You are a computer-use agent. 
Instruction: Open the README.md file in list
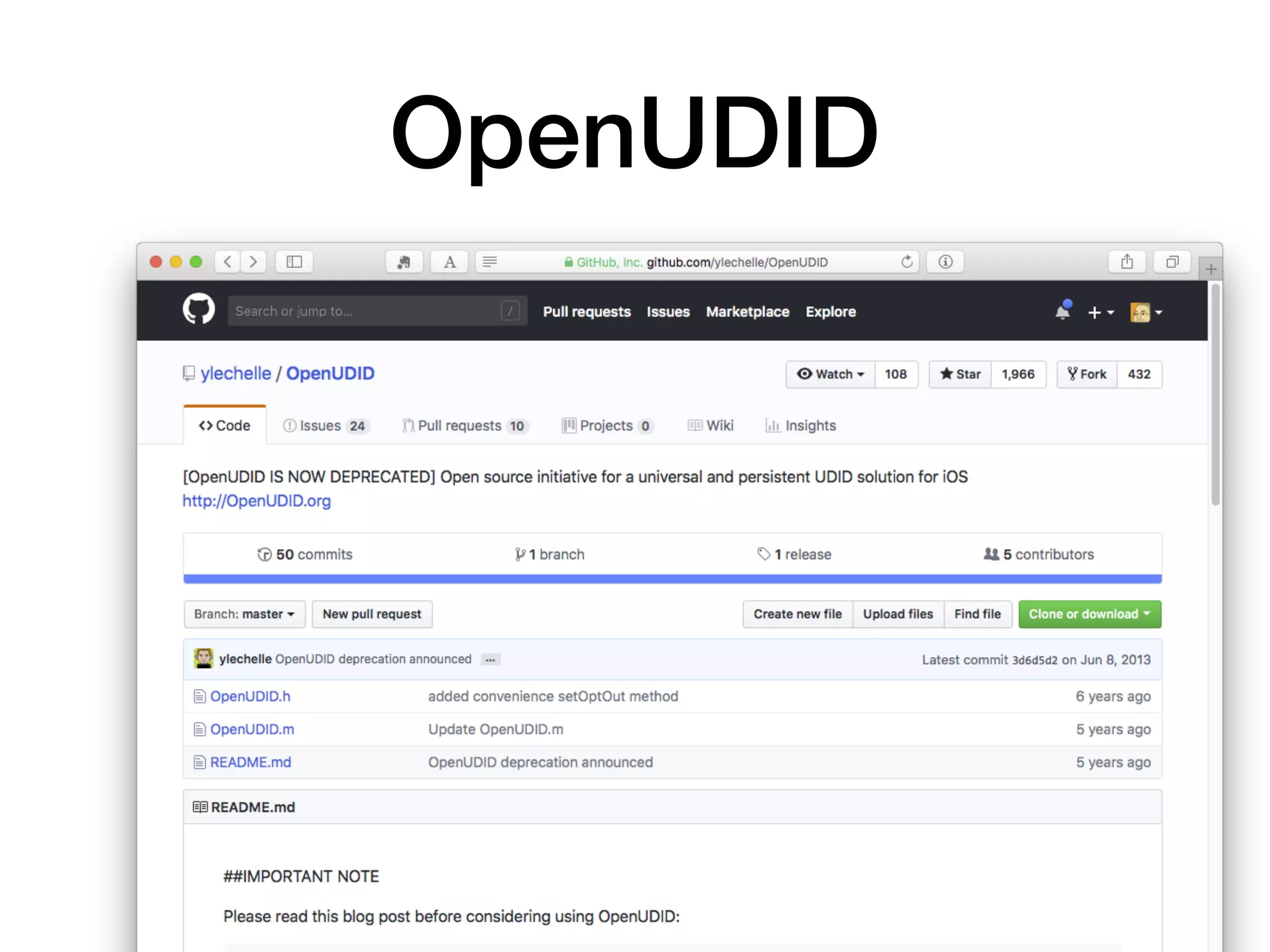pyautogui.click(x=251, y=762)
